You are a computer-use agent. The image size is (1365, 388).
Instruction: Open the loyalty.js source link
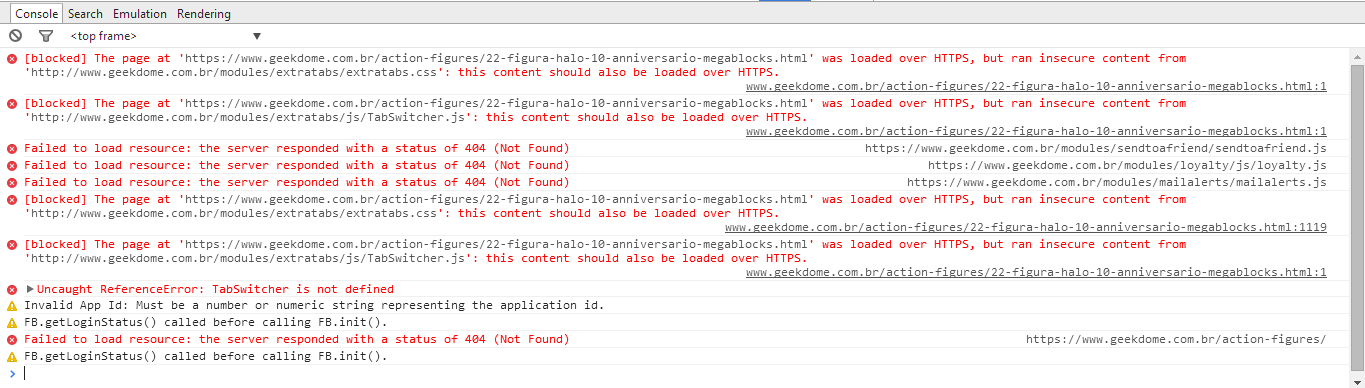(1127, 166)
